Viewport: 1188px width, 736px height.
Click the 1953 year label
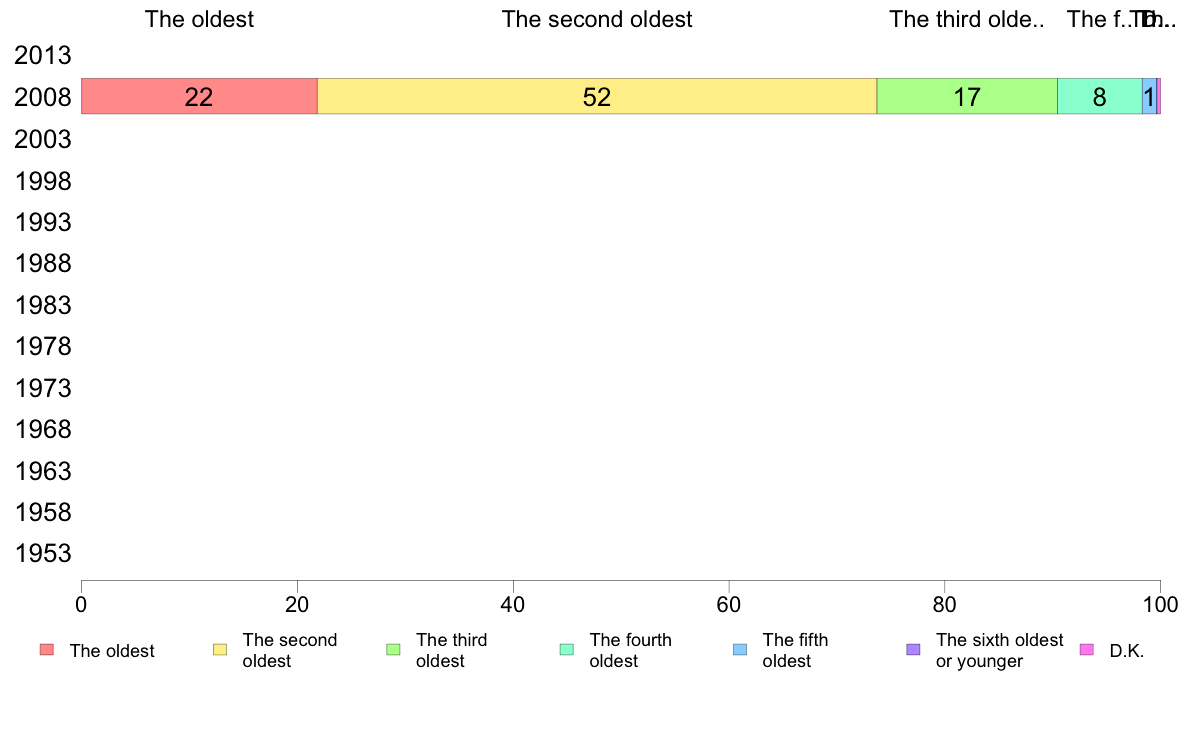[x=42, y=553]
